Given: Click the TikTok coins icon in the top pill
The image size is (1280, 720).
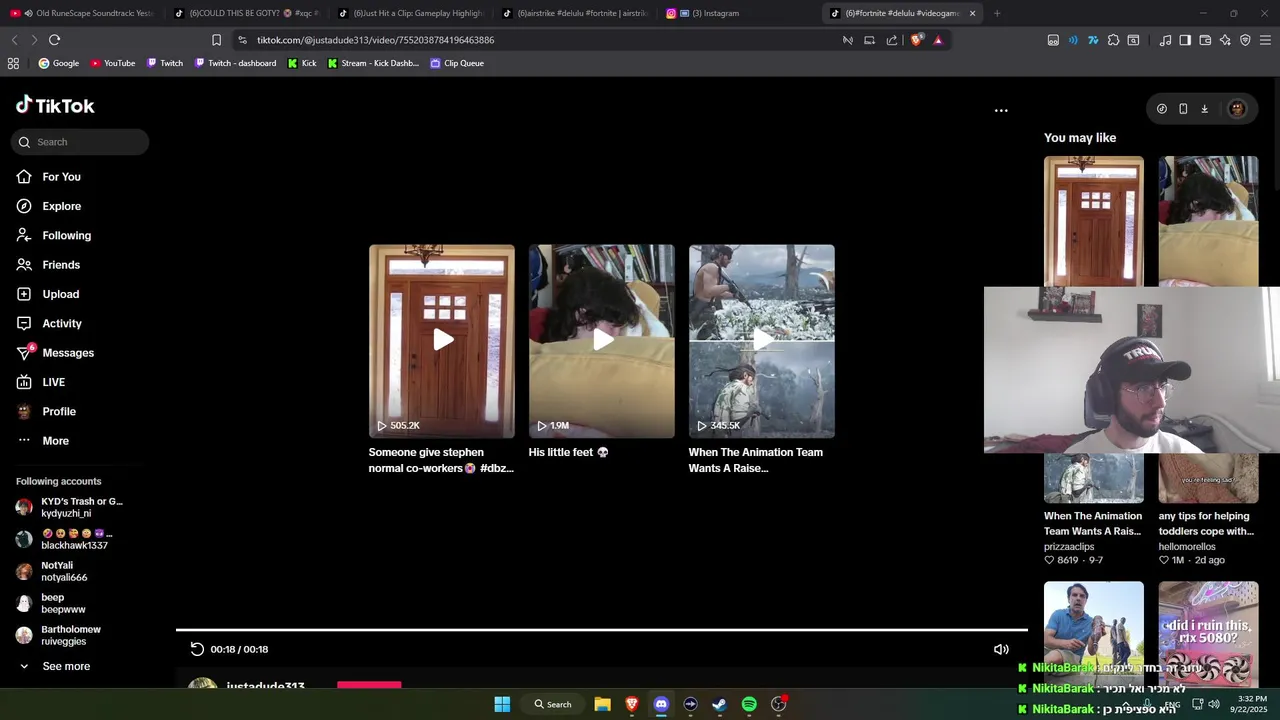Looking at the screenshot, I should [1162, 109].
